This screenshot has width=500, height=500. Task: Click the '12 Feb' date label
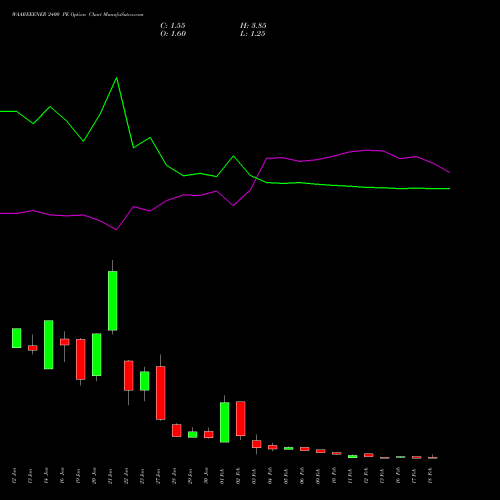[x=366, y=476]
